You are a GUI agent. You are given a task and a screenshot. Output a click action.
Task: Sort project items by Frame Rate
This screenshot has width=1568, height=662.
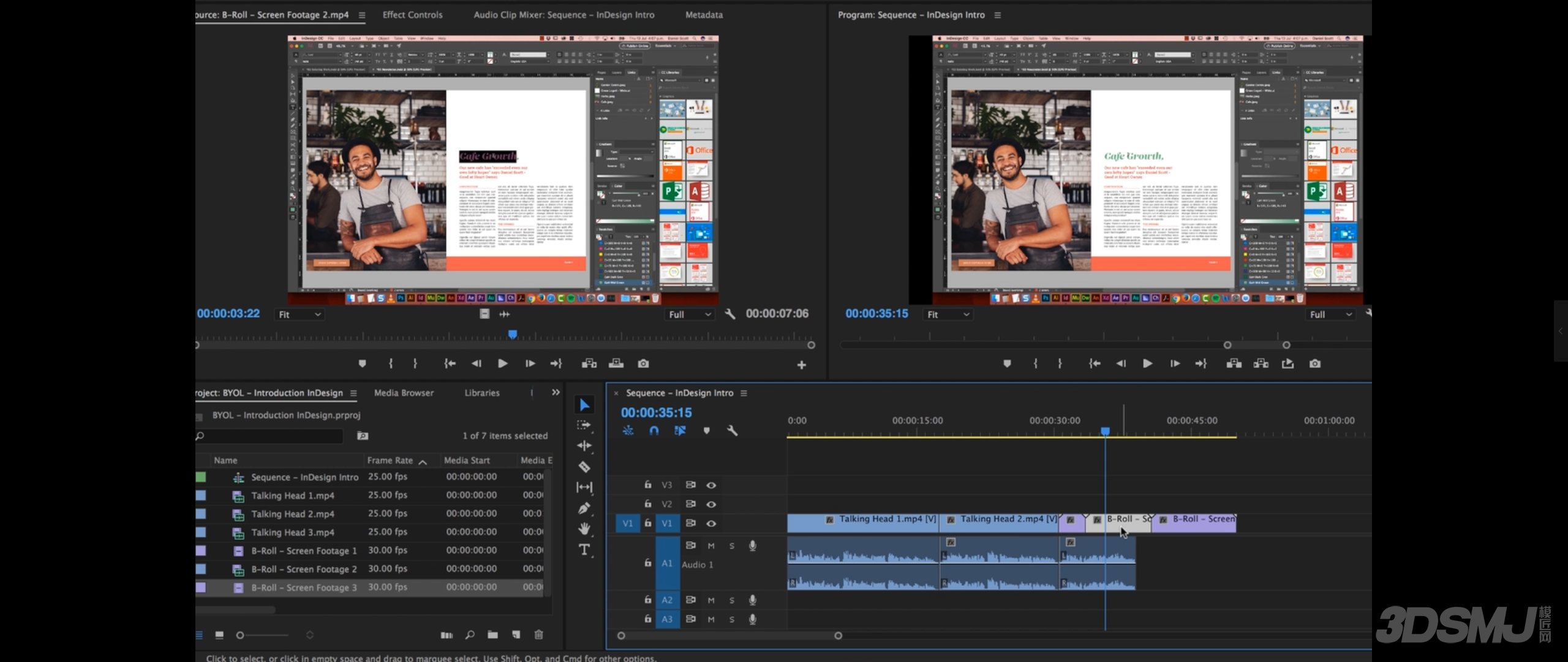390,460
